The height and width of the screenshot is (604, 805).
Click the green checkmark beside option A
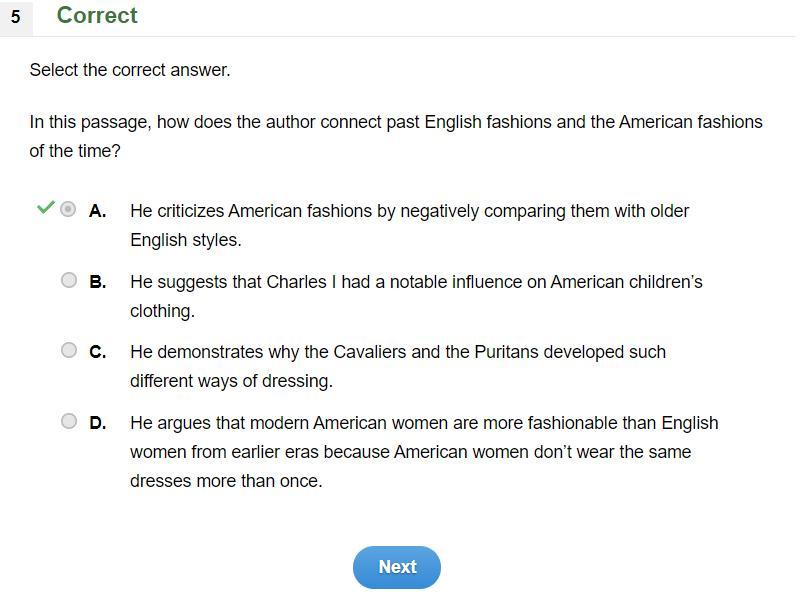44,208
